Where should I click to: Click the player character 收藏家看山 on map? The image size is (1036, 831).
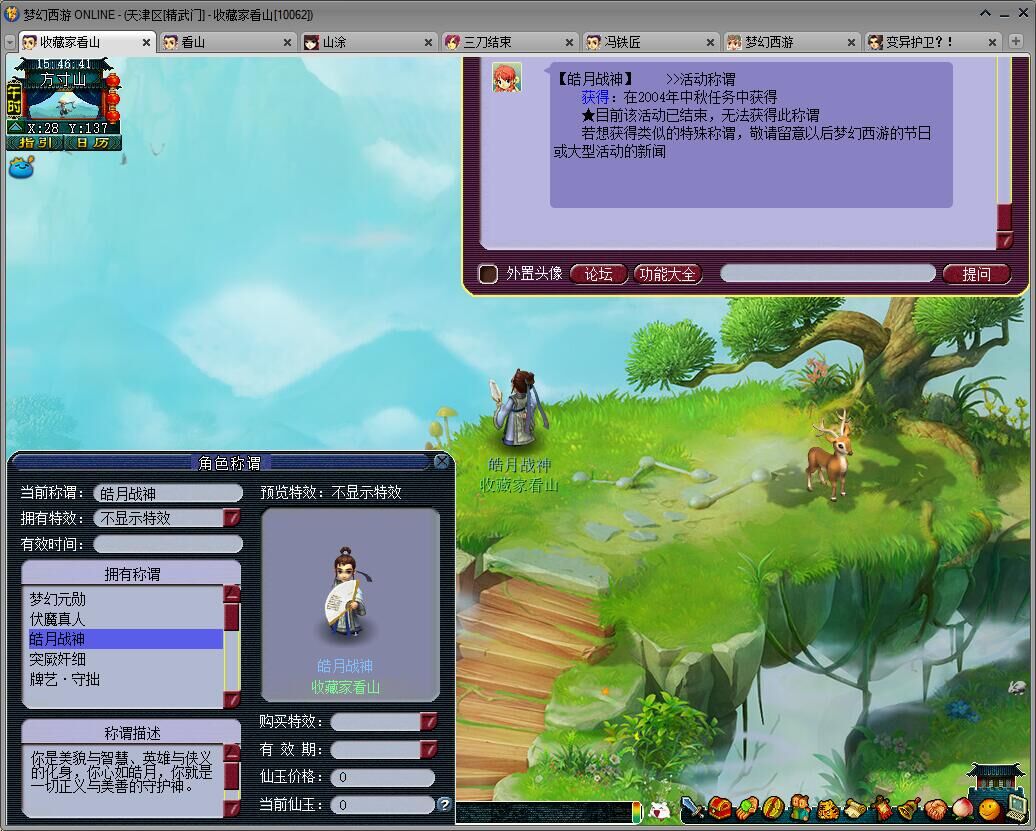[521, 408]
